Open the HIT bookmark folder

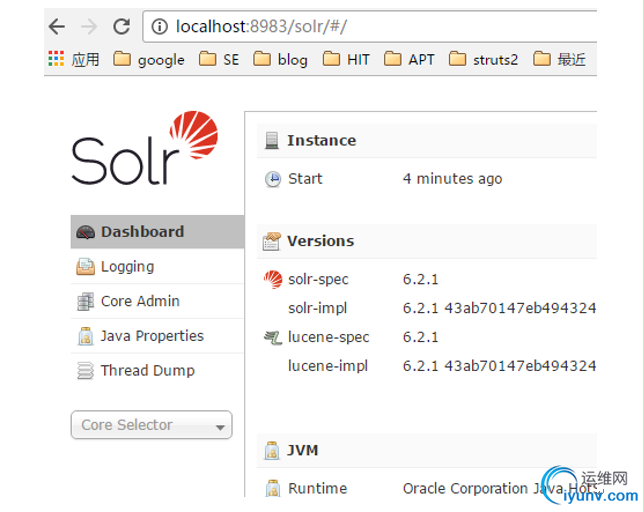tap(346, 60)
